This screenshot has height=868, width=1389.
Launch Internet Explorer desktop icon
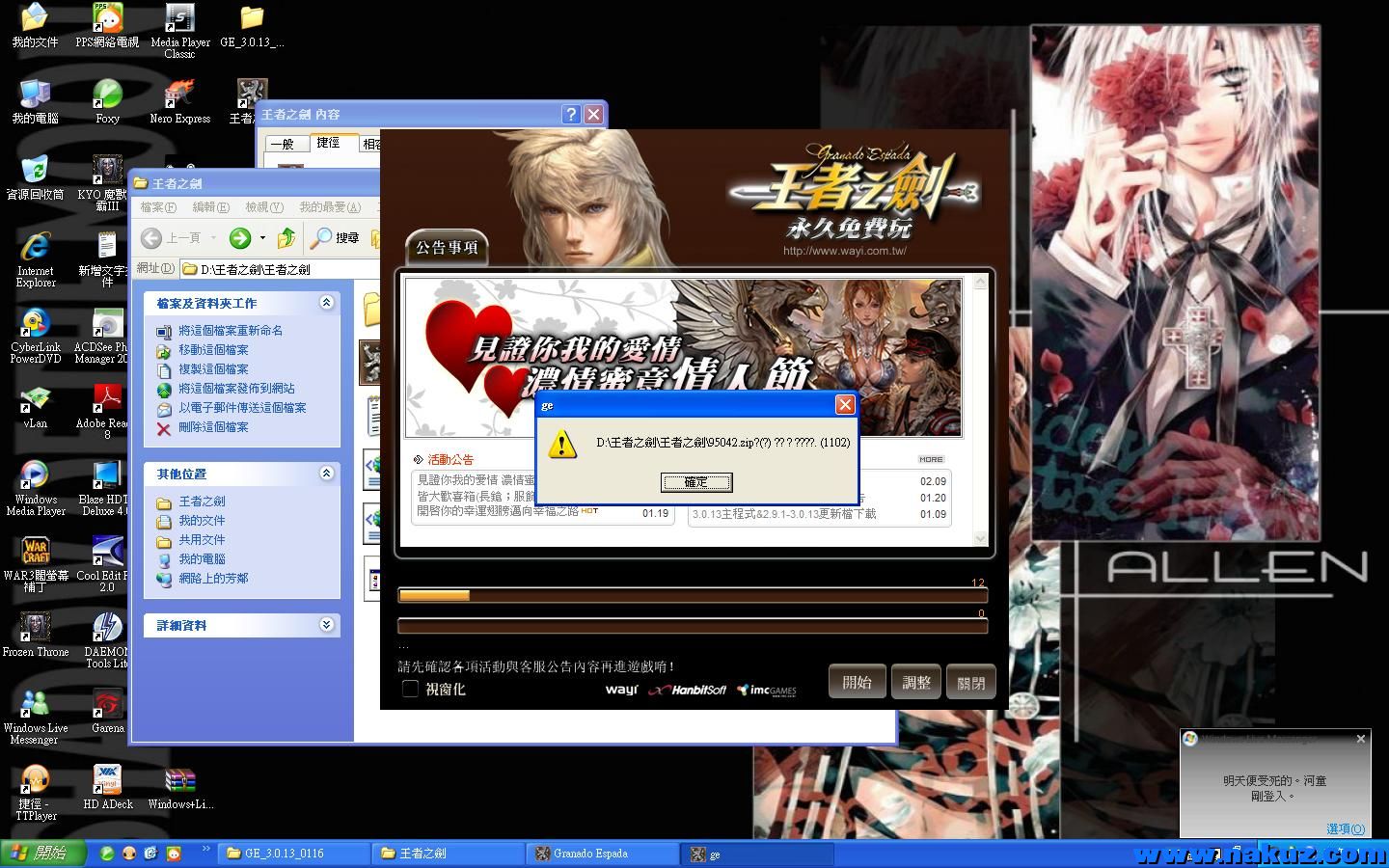pyautogui.click(x=36, y=260)
